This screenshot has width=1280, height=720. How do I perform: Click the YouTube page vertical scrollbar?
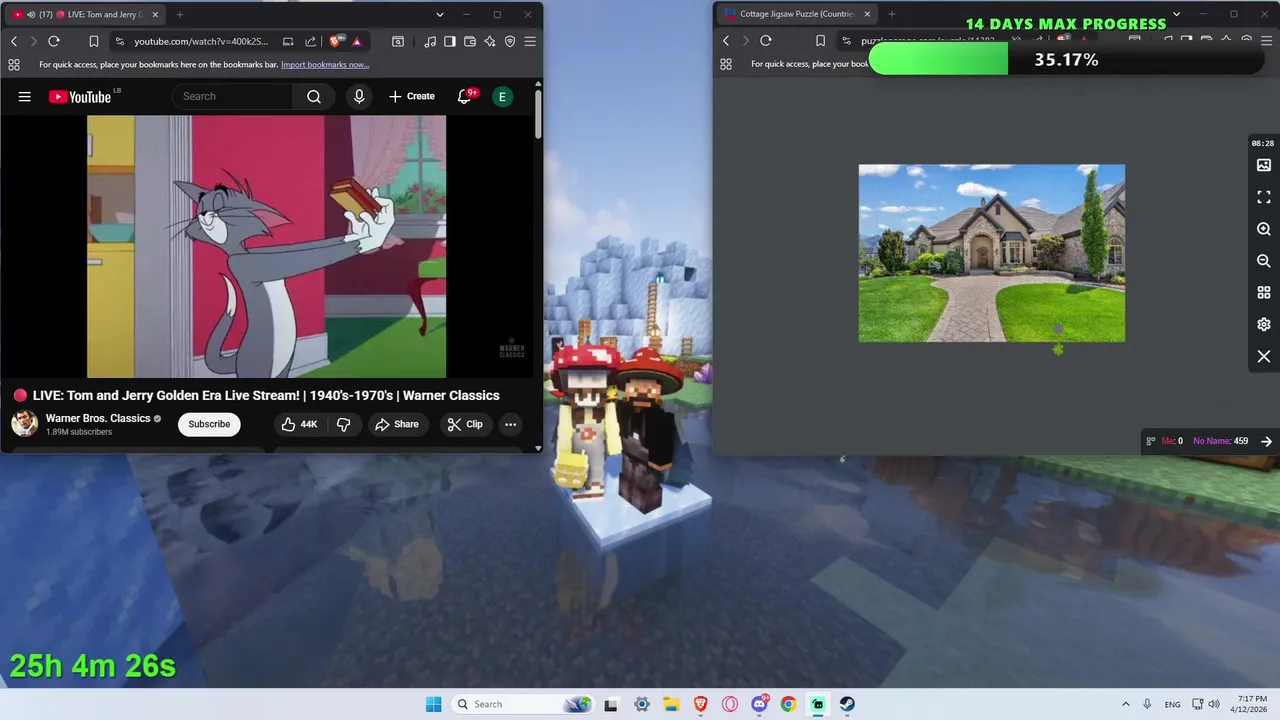click(538, 115)
